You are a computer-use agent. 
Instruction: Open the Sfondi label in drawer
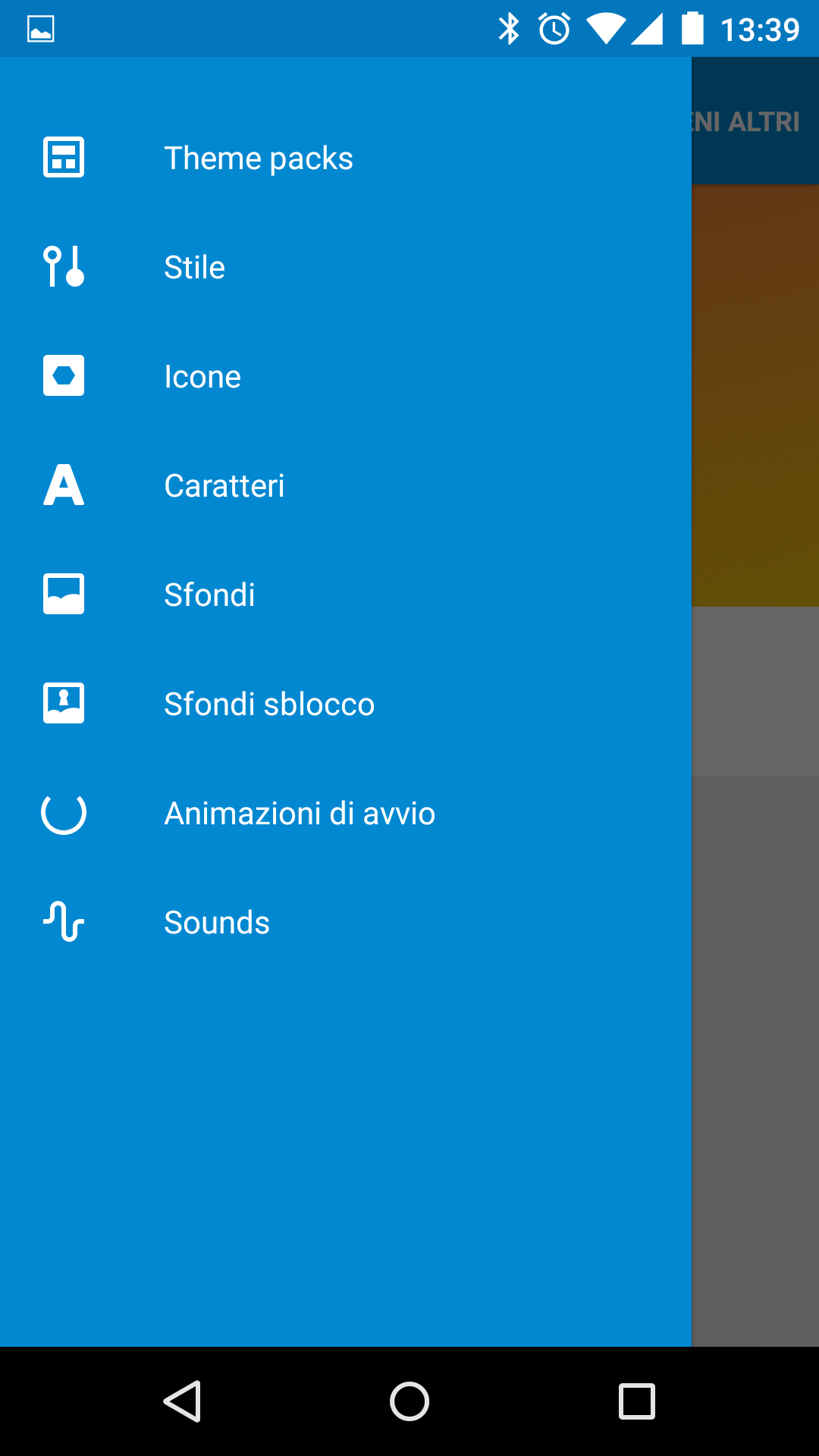[x=209, y=595]
